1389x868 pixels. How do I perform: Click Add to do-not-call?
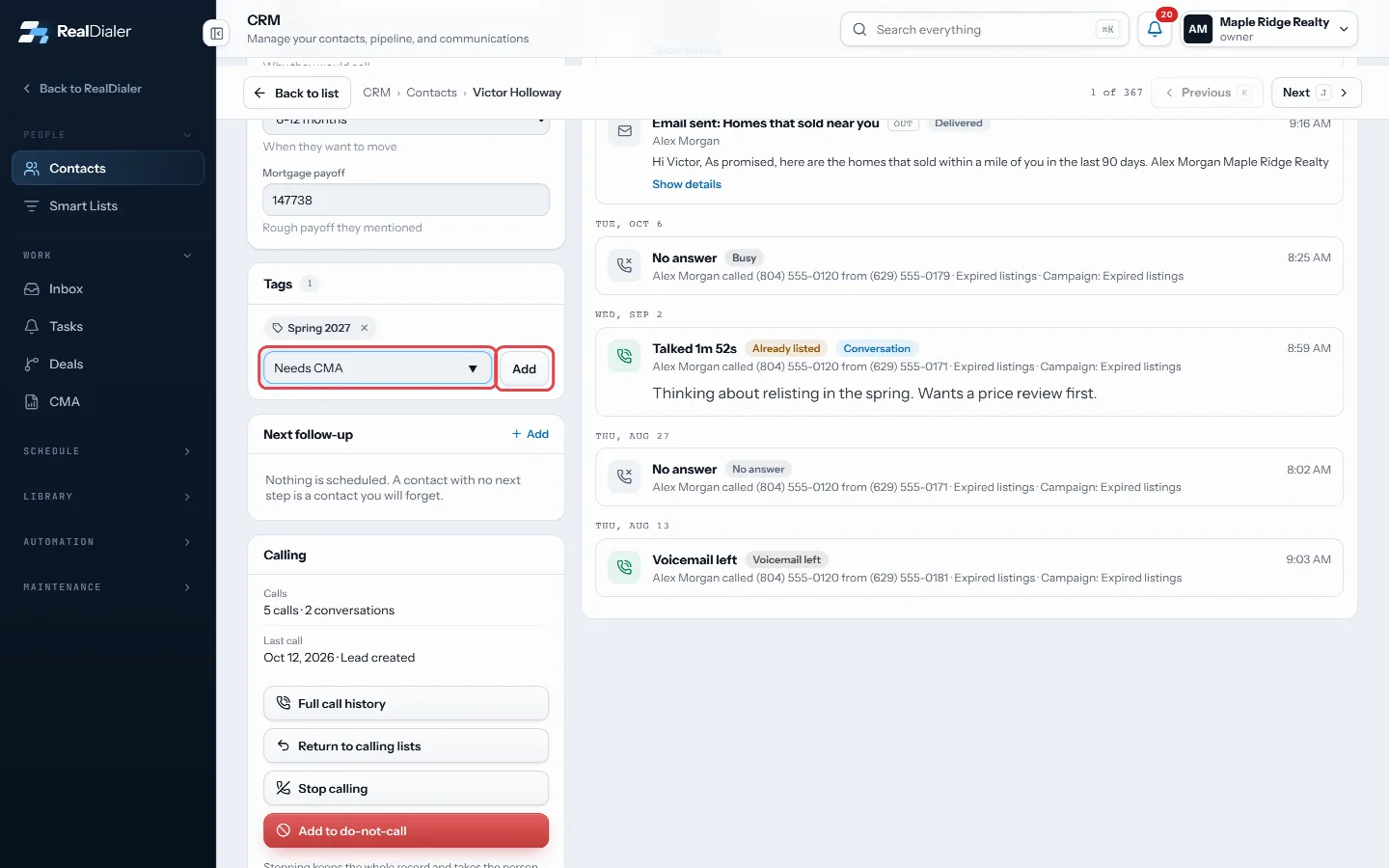(x=406, y=830)
